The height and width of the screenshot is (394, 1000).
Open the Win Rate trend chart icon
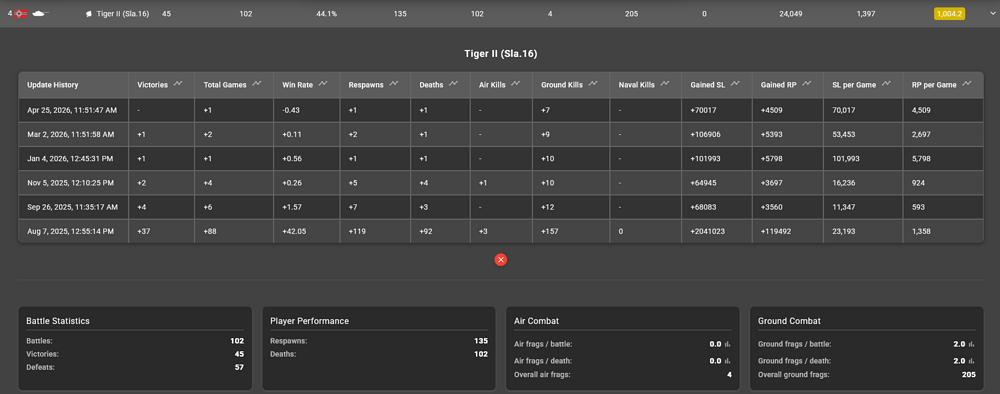(x=323, y=84)
